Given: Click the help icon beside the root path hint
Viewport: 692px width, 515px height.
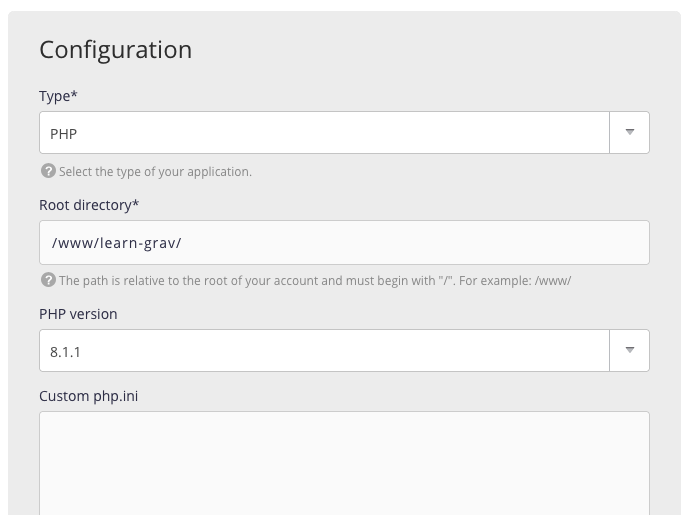Looking at the screenshot, I should (47, 280).
